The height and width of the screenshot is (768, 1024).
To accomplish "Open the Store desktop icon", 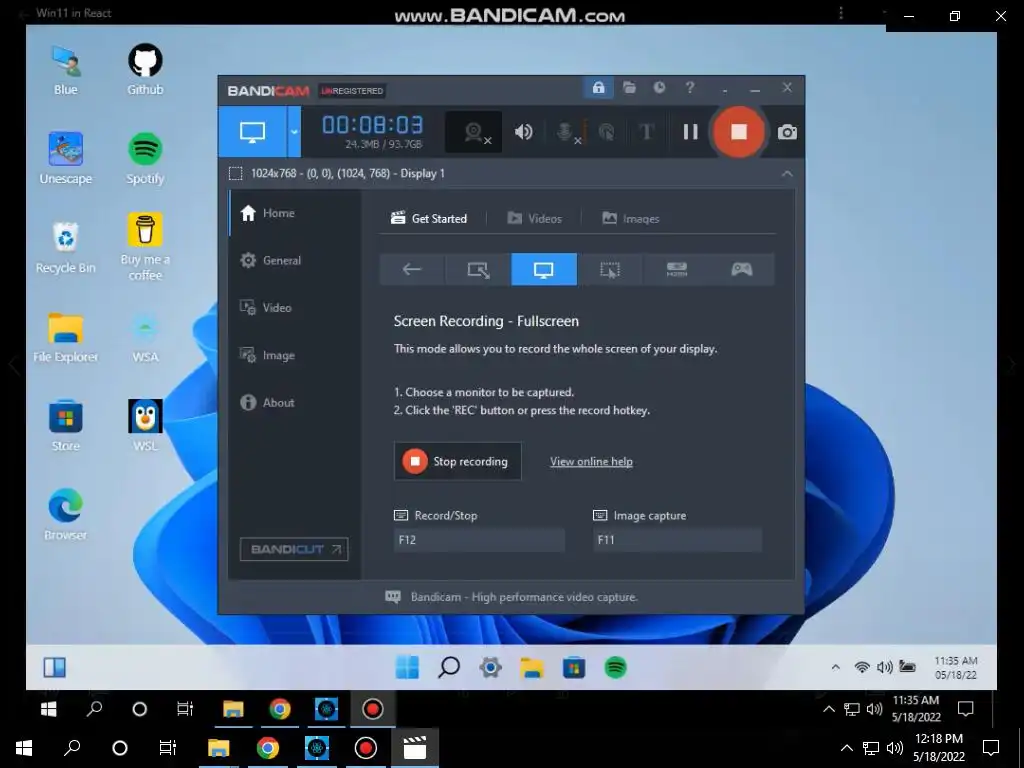I will [x=65, y=426].
